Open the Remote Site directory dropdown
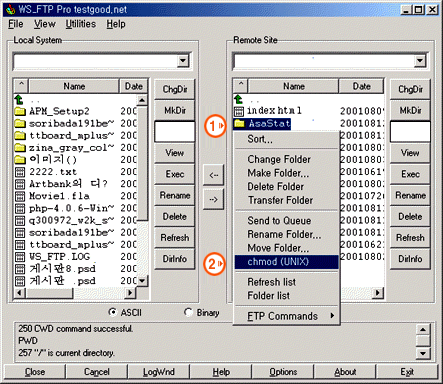 [420, 61]
